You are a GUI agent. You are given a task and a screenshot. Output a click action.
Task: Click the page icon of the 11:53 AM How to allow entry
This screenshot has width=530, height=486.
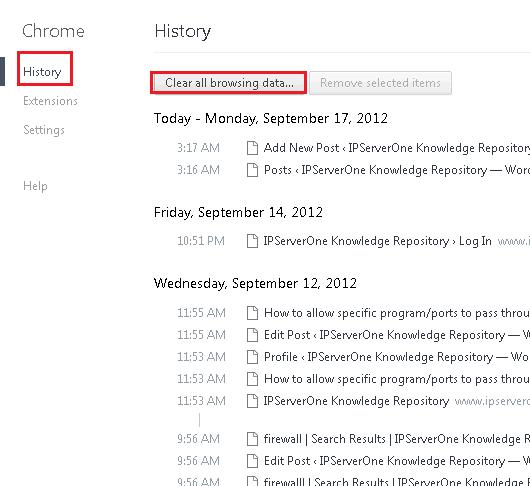tap(252, 379)
